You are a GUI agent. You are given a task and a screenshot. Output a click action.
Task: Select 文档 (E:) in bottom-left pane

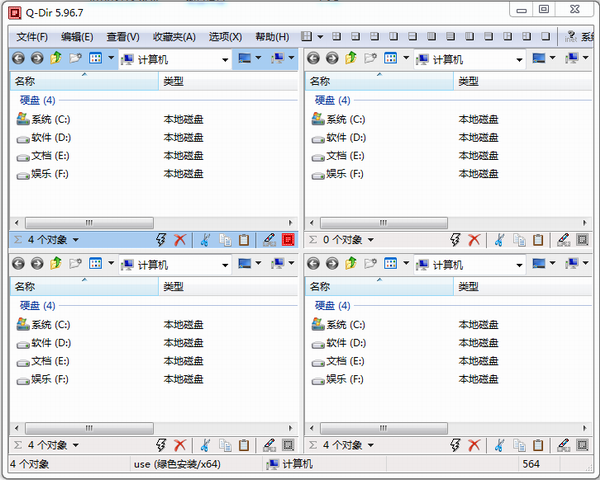tap(43, 361)
